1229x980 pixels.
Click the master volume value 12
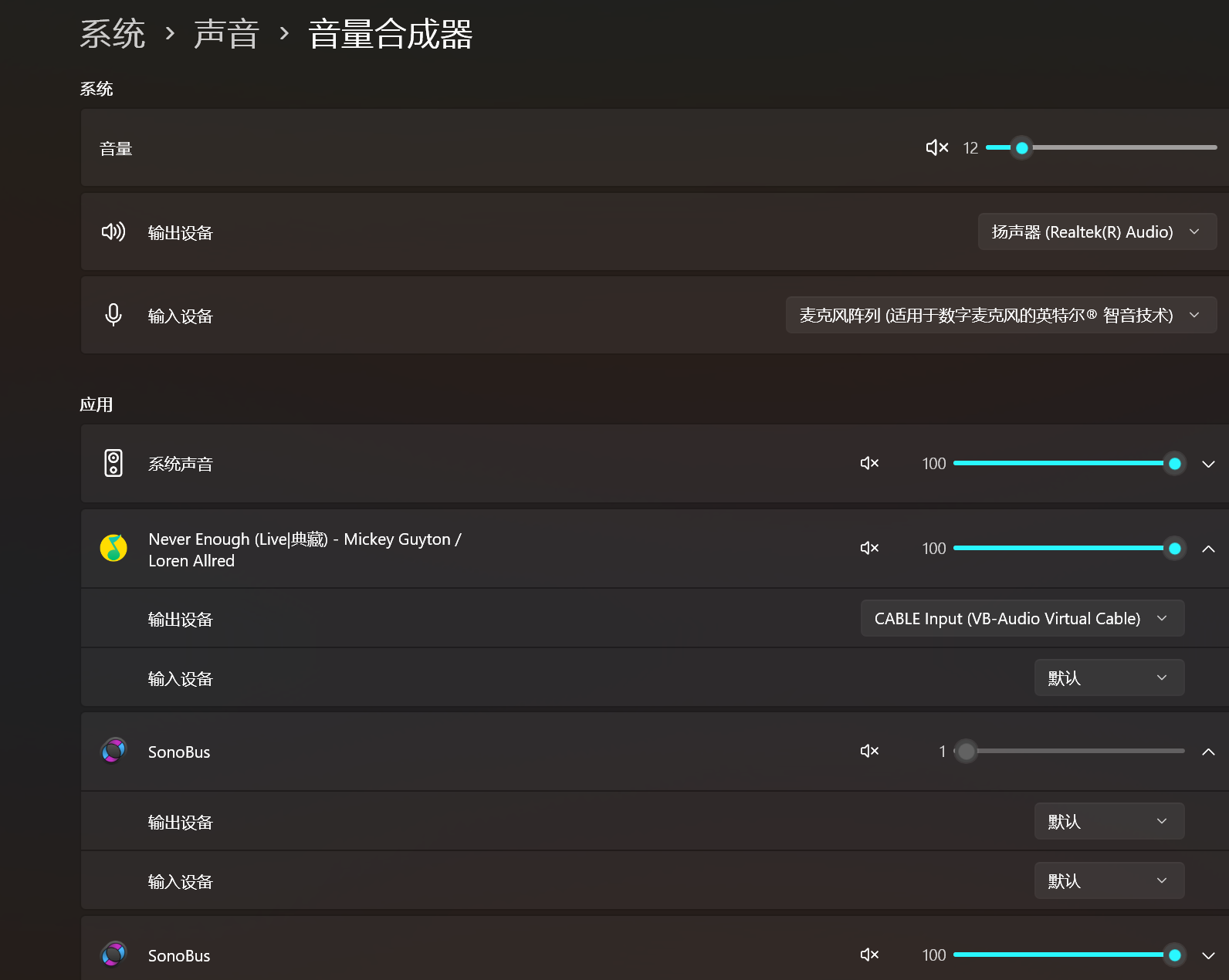click(970, 147)
